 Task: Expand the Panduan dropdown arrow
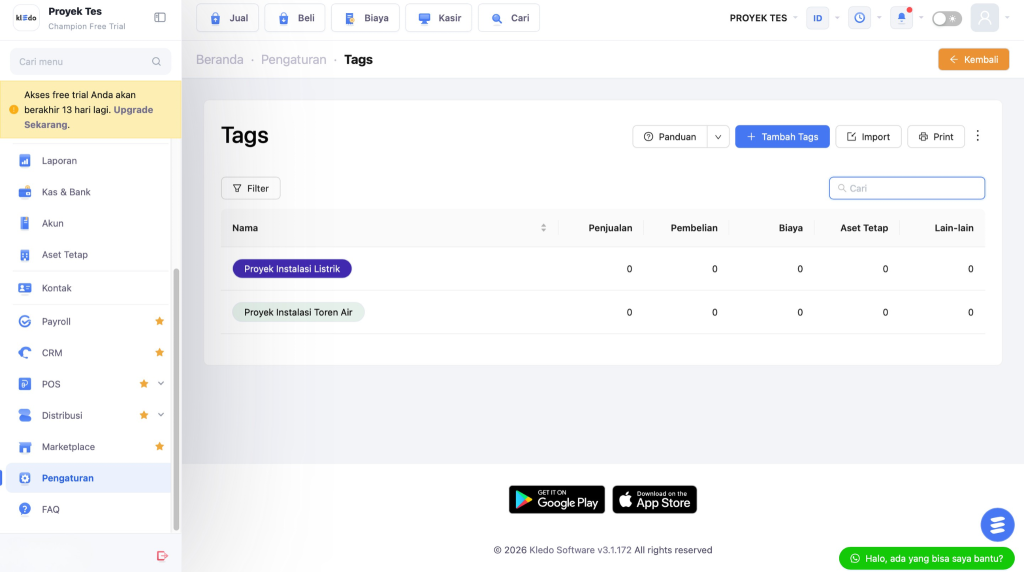pos(718,136)
